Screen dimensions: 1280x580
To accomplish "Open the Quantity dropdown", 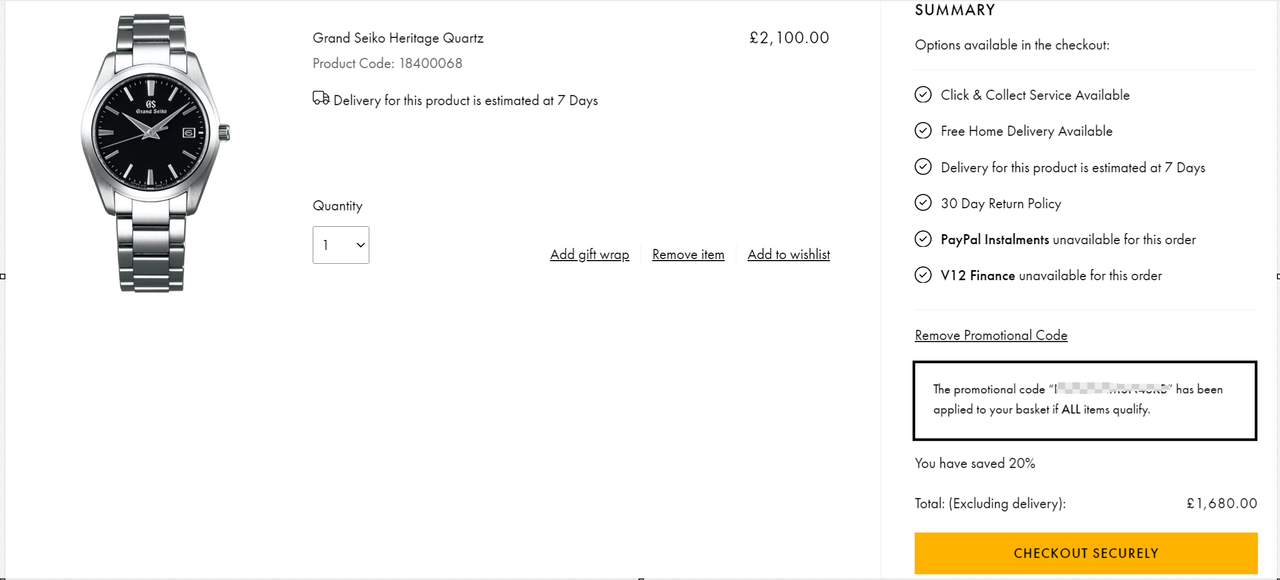I will [341, 245].
